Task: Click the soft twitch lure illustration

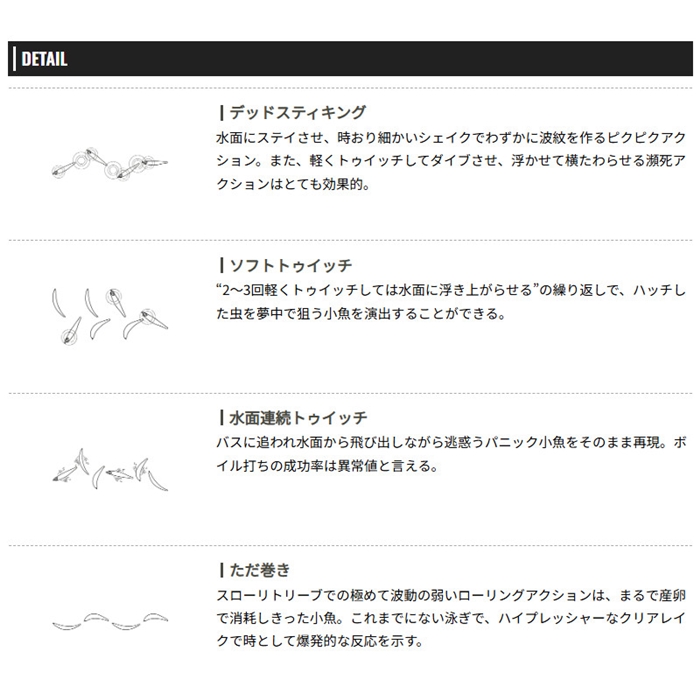Action: click(x=108, y=314)
